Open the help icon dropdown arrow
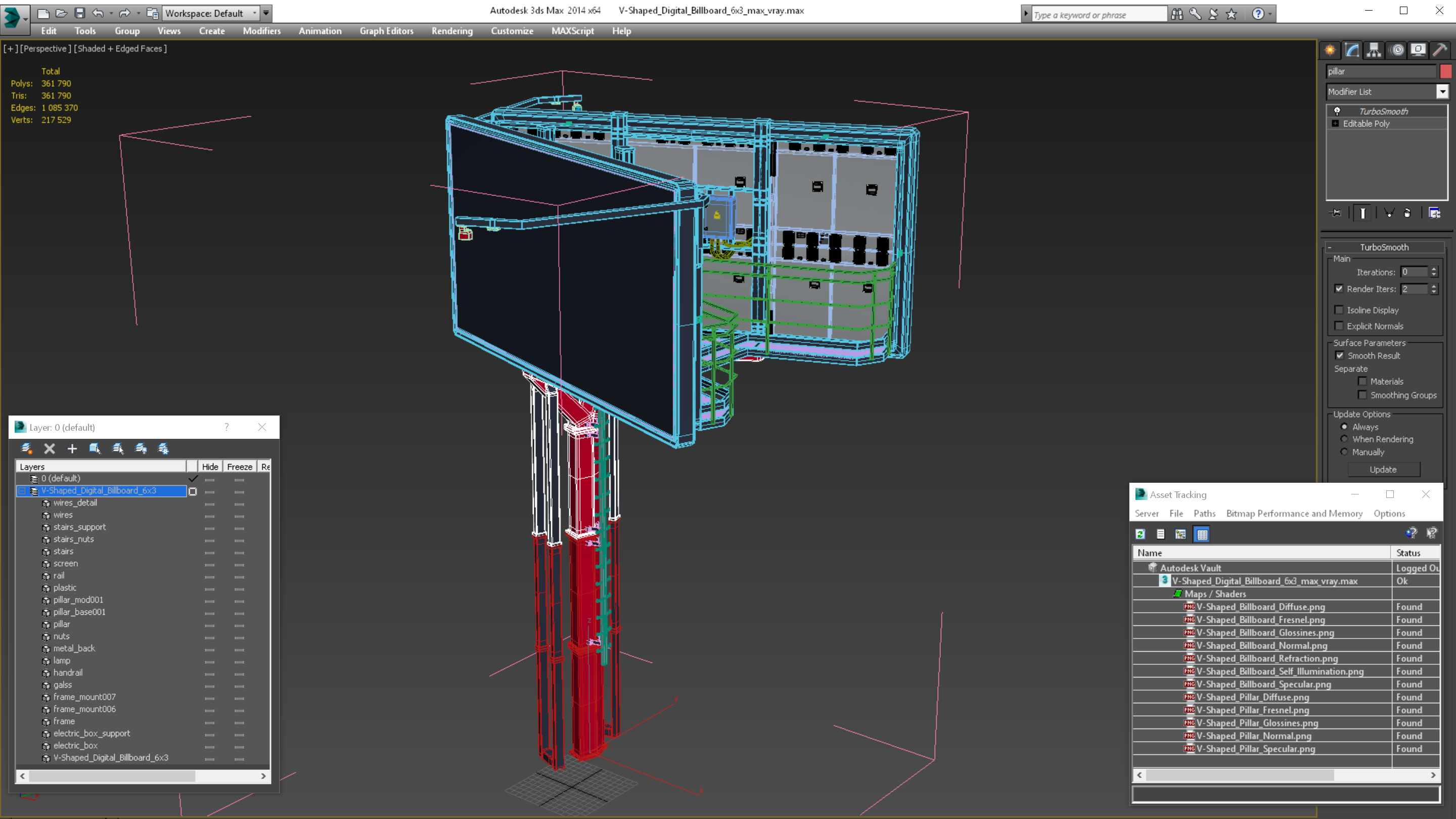The height and width of the screenshot is (819, 1456). [1270, 14]
